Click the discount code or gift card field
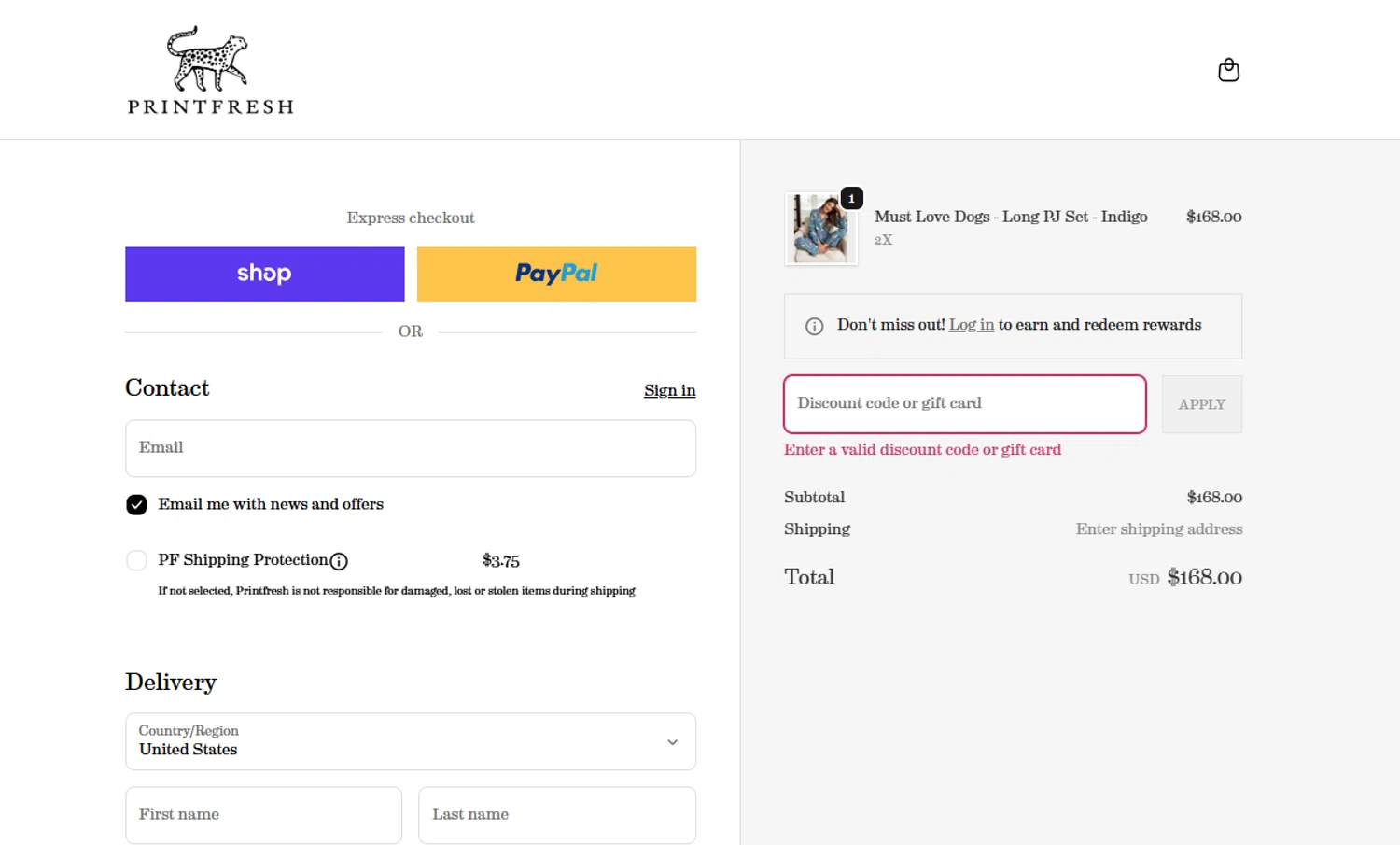This screenshot has height=845, width=1400. [x=964, y=404]
